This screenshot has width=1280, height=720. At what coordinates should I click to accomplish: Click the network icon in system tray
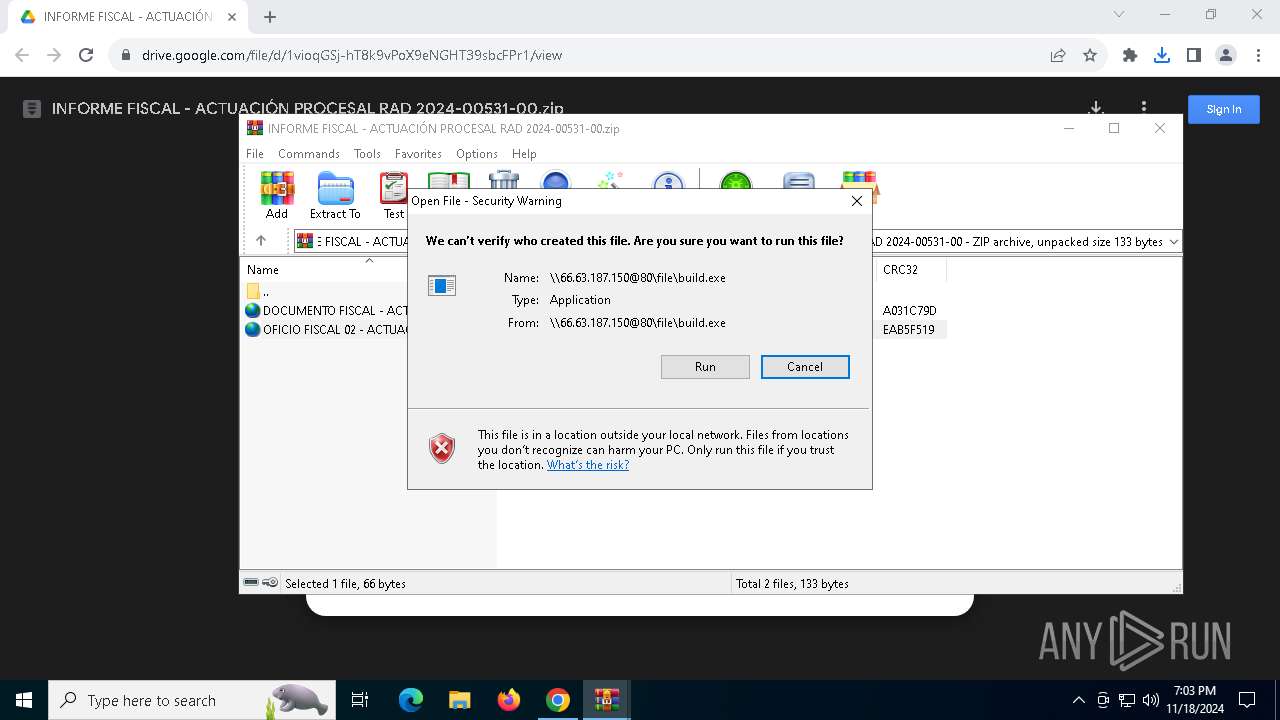click(1127, 700)
